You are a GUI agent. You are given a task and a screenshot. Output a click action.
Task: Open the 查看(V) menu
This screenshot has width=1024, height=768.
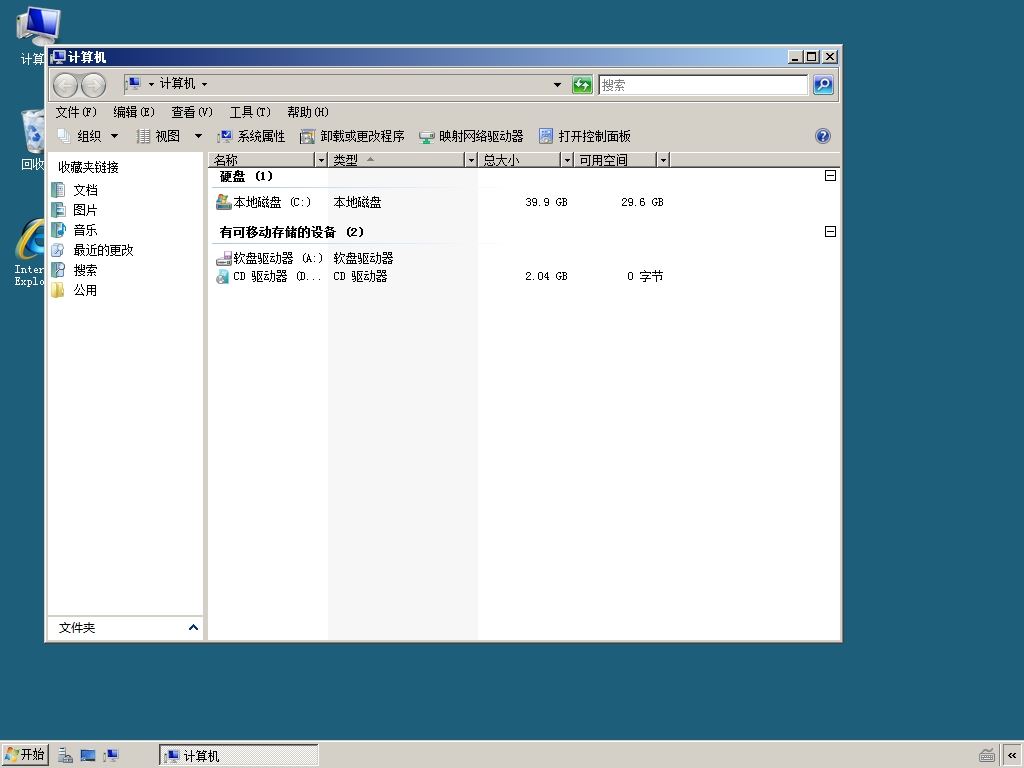(x=192, y=112)
